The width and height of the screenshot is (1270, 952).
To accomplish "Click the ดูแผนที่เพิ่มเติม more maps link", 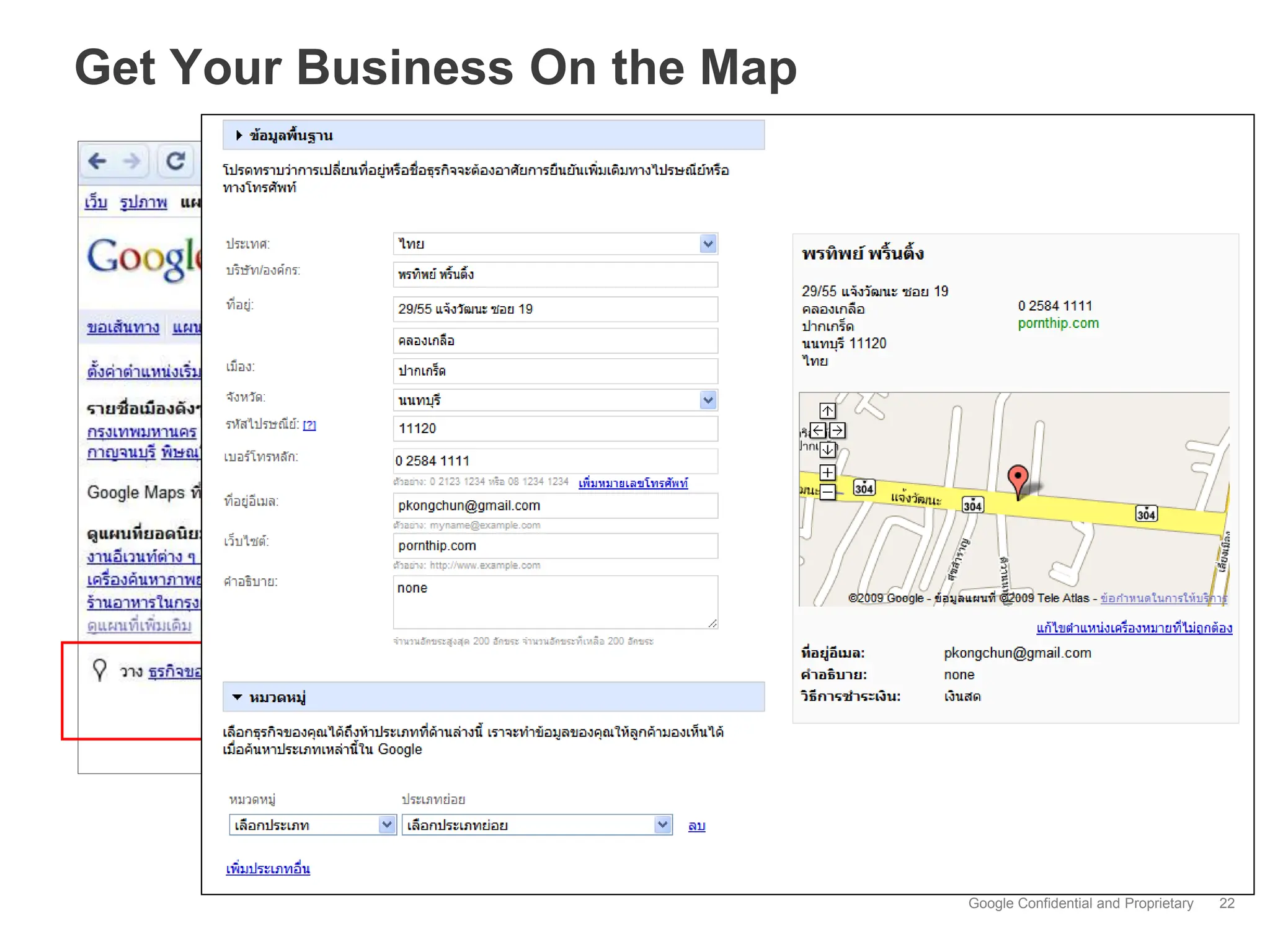I will click(139, 625).
